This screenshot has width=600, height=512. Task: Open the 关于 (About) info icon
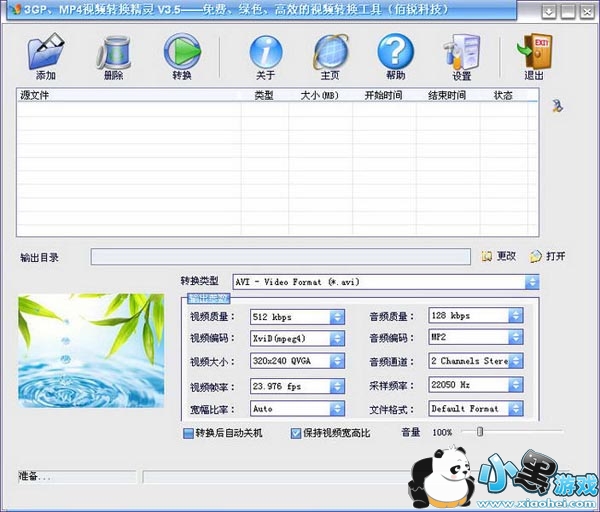pos(266,52)
